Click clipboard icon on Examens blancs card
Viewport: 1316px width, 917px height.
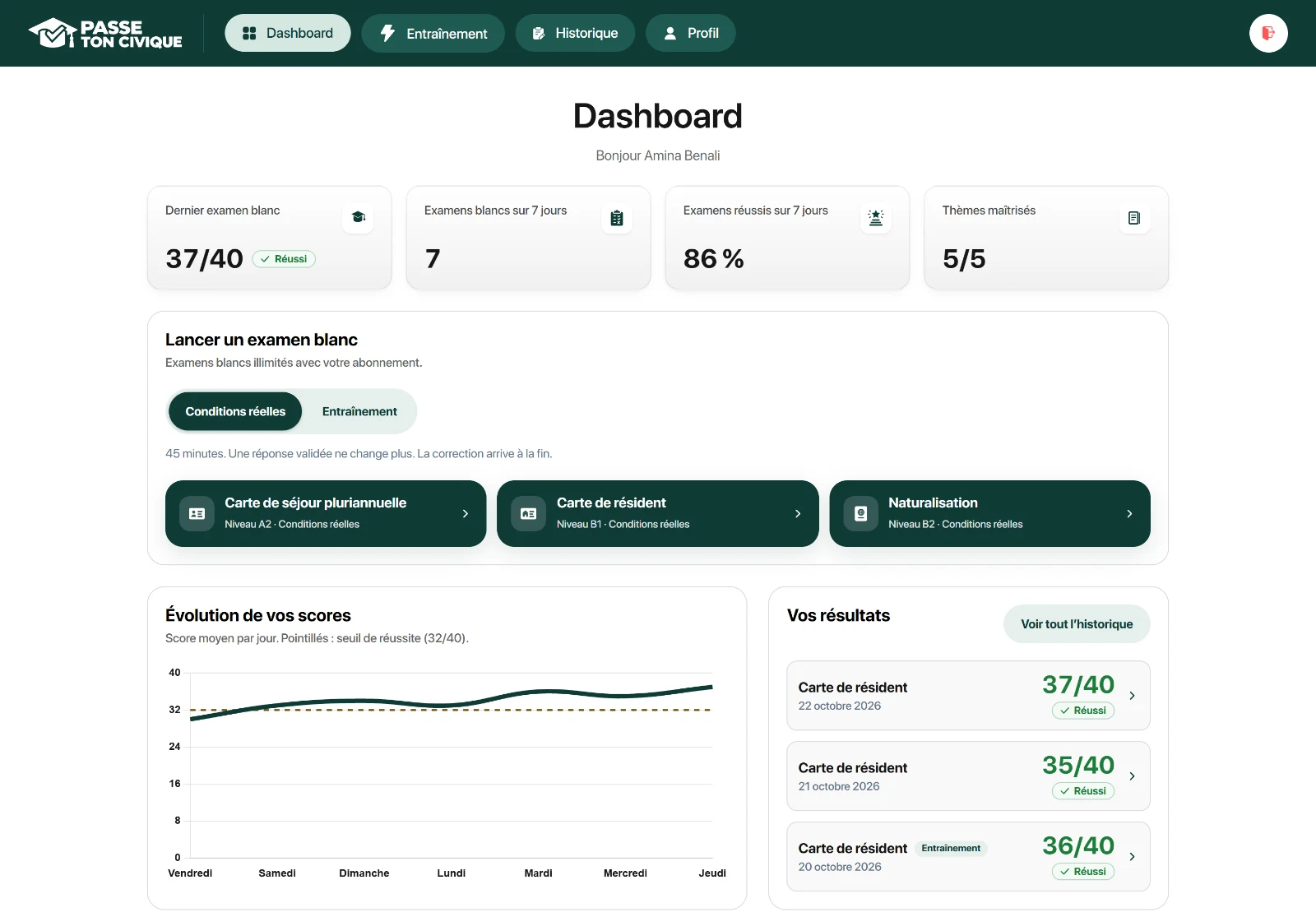pyautogui.click(x=617, y=218)
